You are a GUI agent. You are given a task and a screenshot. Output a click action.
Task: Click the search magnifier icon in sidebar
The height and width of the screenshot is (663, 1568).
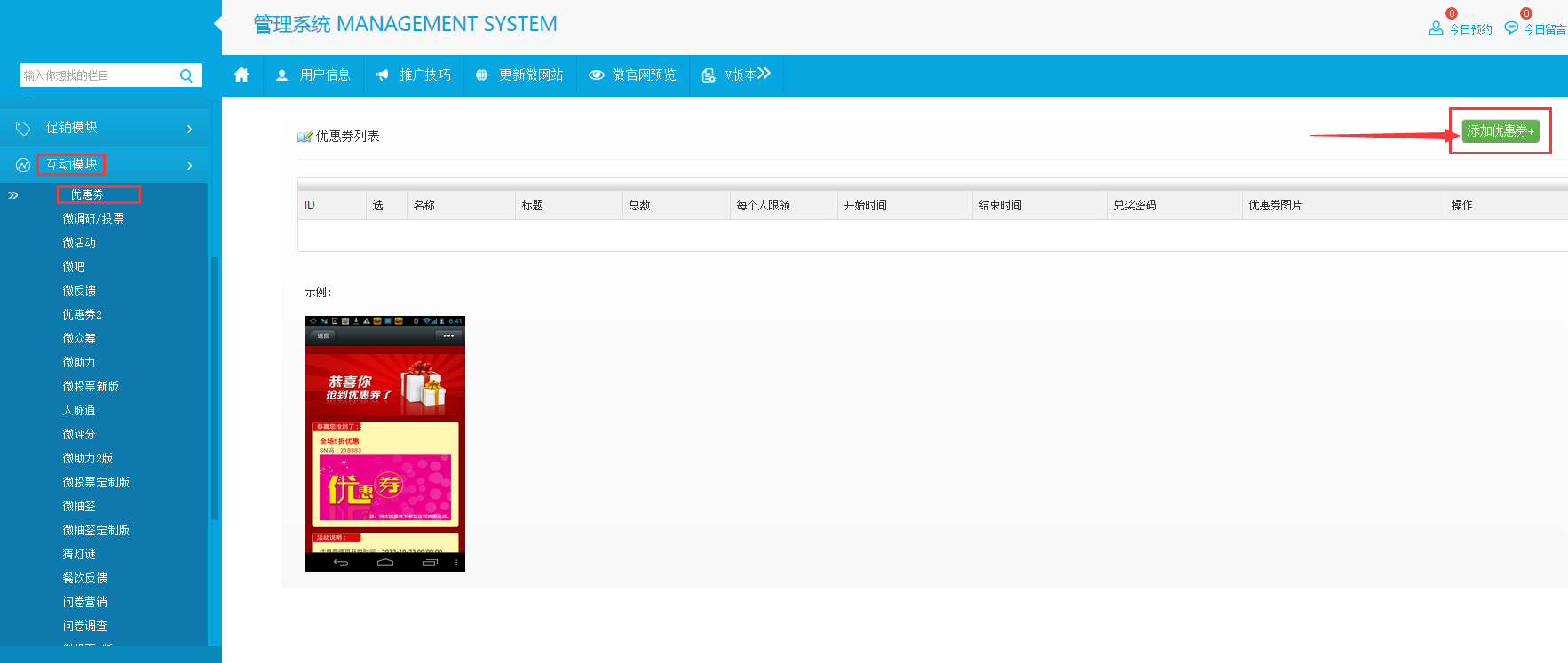tap(186, 75)
